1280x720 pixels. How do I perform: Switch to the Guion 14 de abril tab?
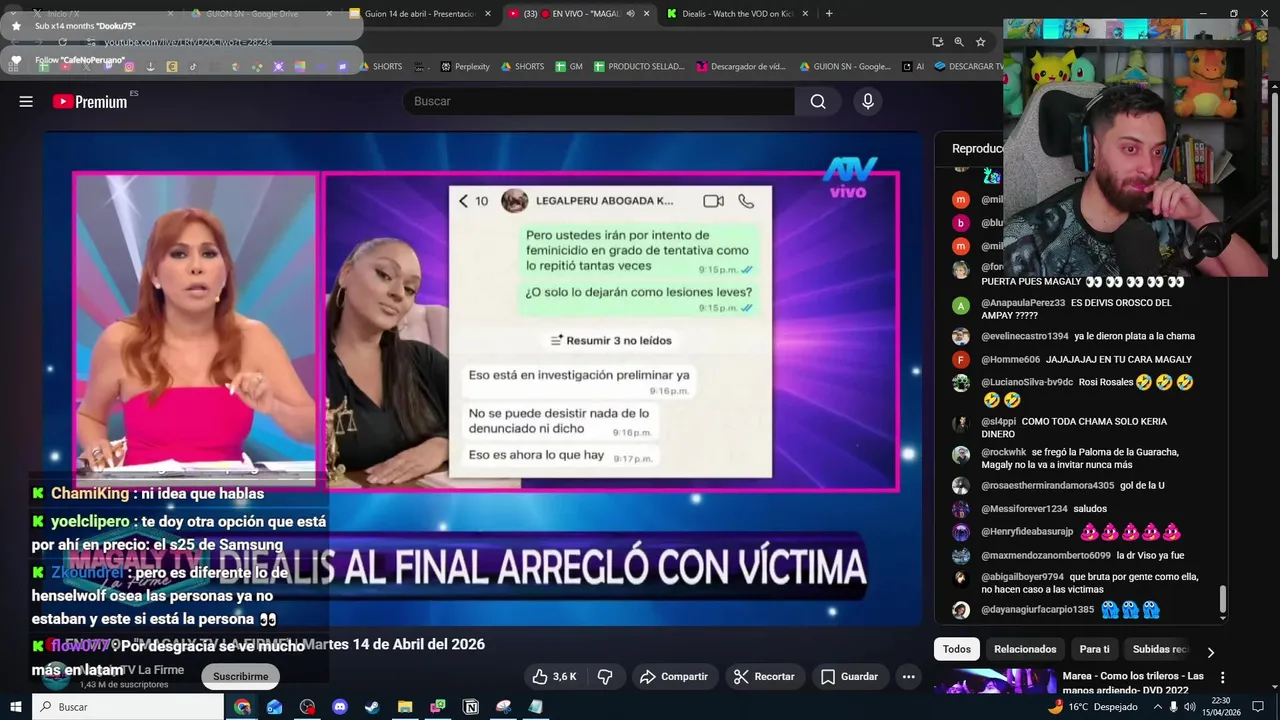coord(420,13)
